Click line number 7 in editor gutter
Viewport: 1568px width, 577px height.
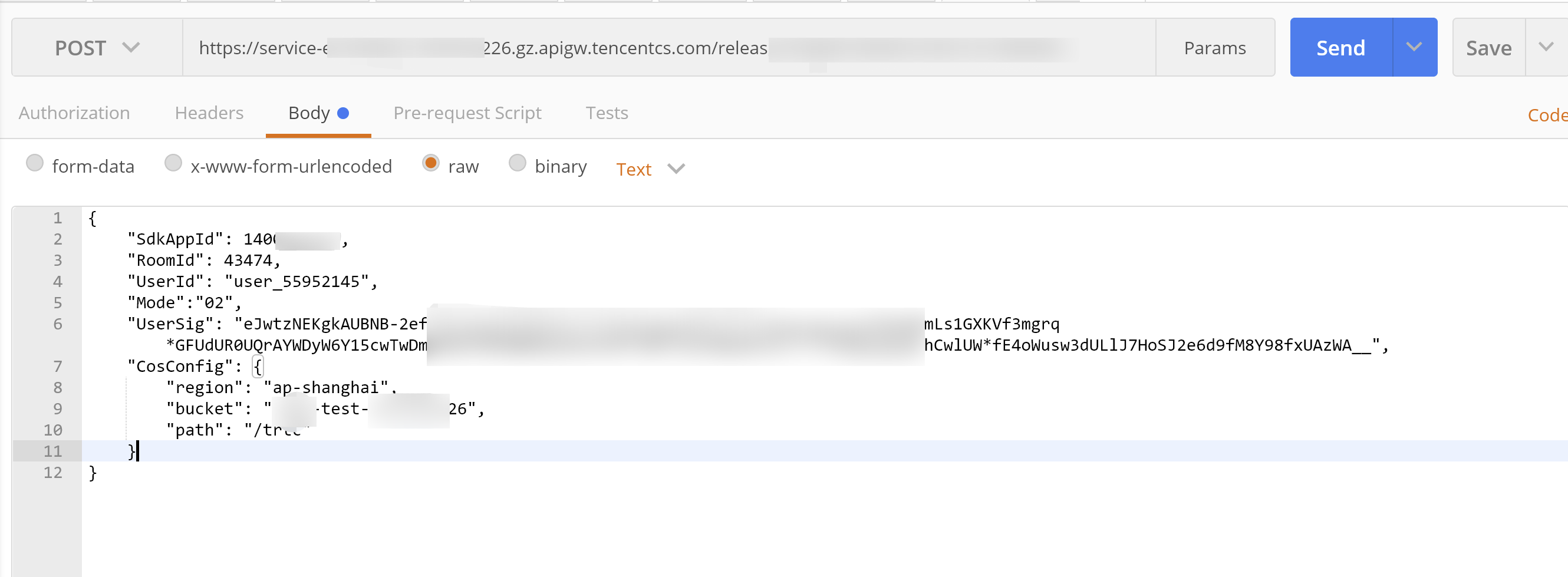(x=57, y=367)
